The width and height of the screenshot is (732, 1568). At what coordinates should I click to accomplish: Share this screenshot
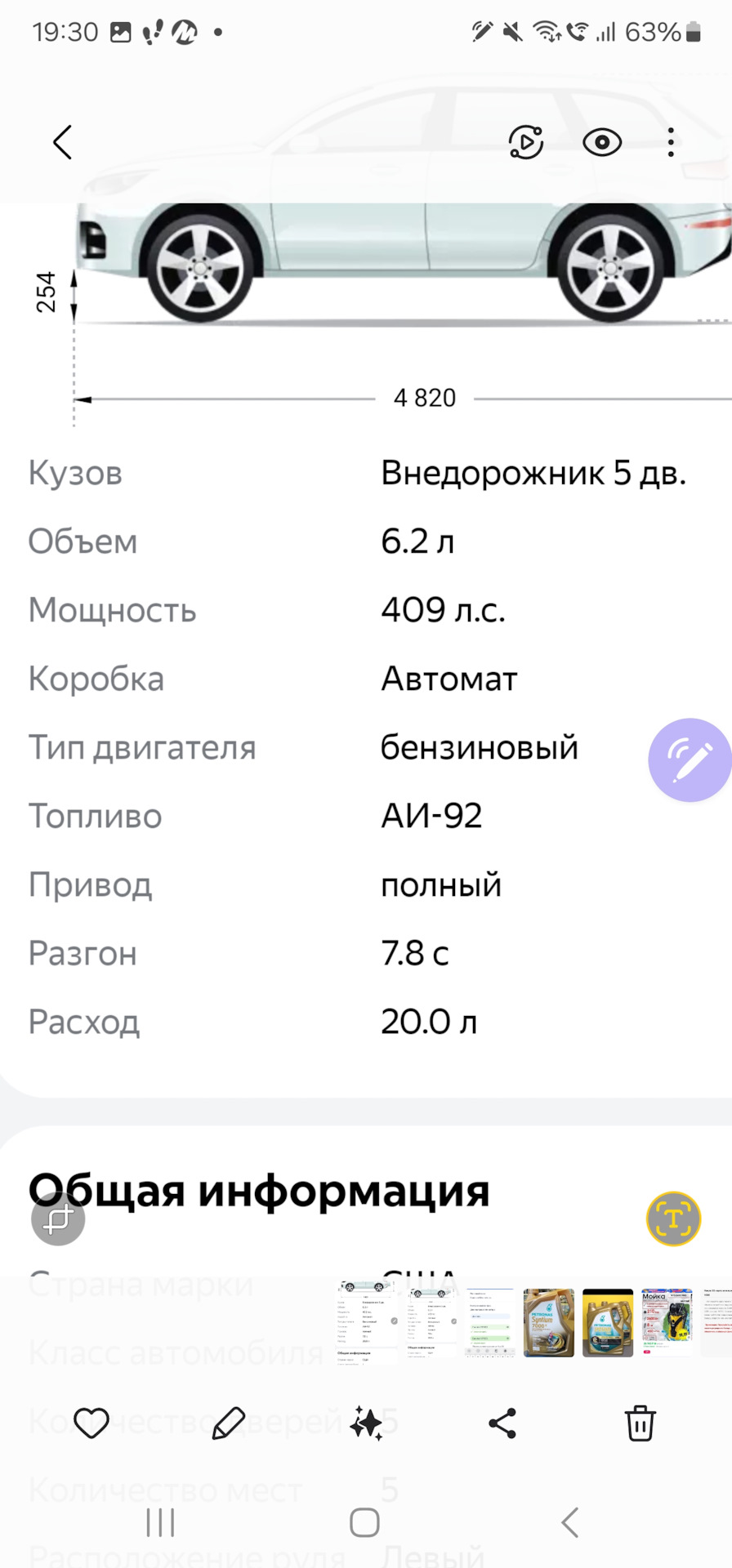[502, 1423]
